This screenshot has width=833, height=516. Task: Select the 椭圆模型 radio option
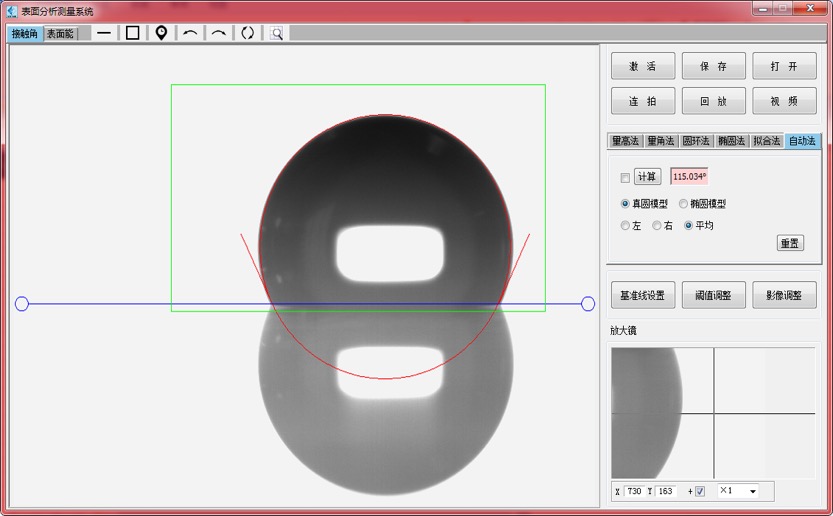684,204
